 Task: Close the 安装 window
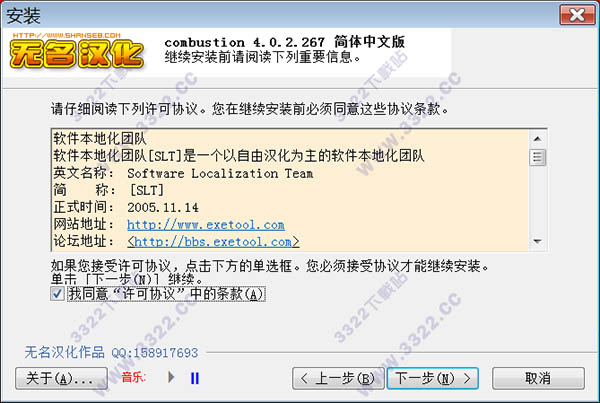tap(577, 15)
